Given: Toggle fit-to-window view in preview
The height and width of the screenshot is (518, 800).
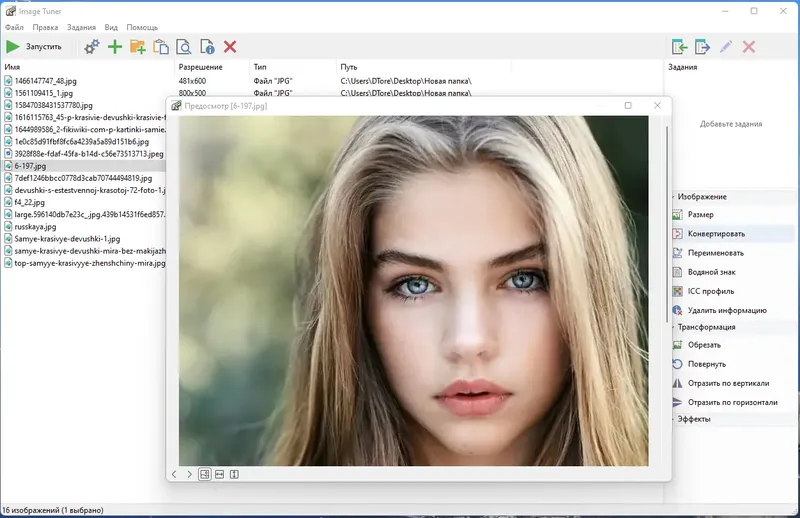Looking at the screenshot, I should pos(204,474).
